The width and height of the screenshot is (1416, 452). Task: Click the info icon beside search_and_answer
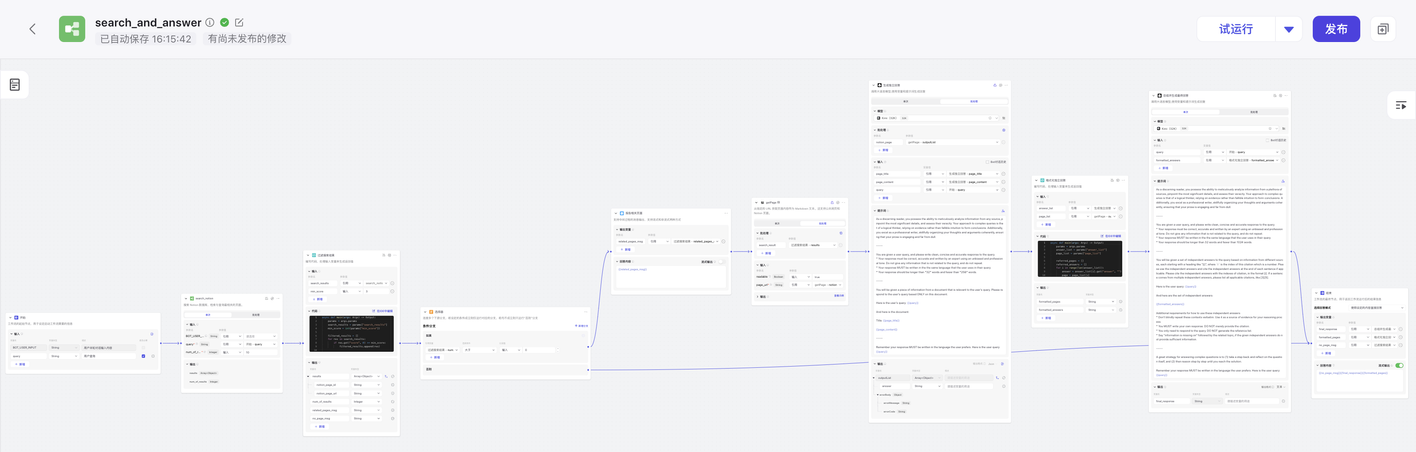pyautogui.click(x=210, y=22)
